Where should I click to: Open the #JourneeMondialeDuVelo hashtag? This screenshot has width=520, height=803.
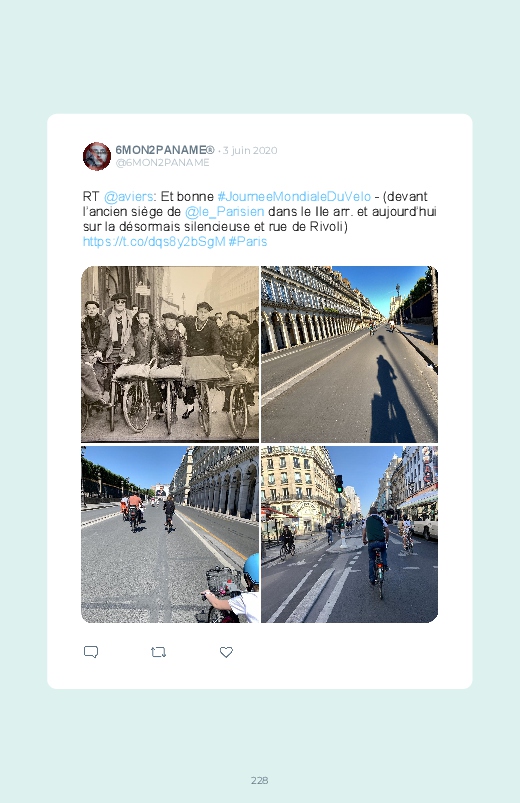tap(294, 197)
